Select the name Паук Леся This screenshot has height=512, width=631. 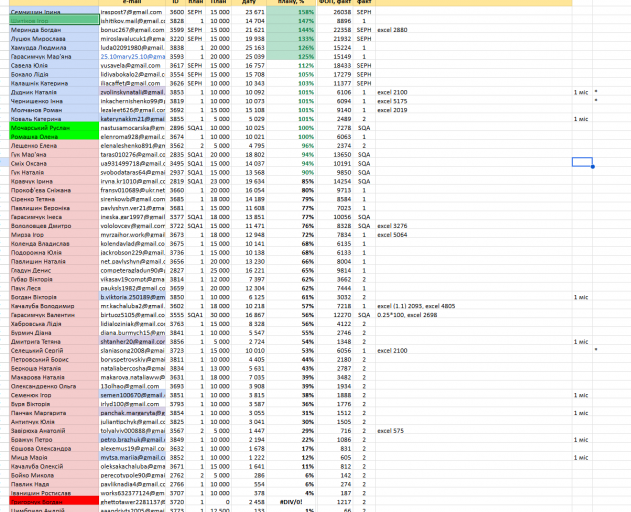[54, 288]
